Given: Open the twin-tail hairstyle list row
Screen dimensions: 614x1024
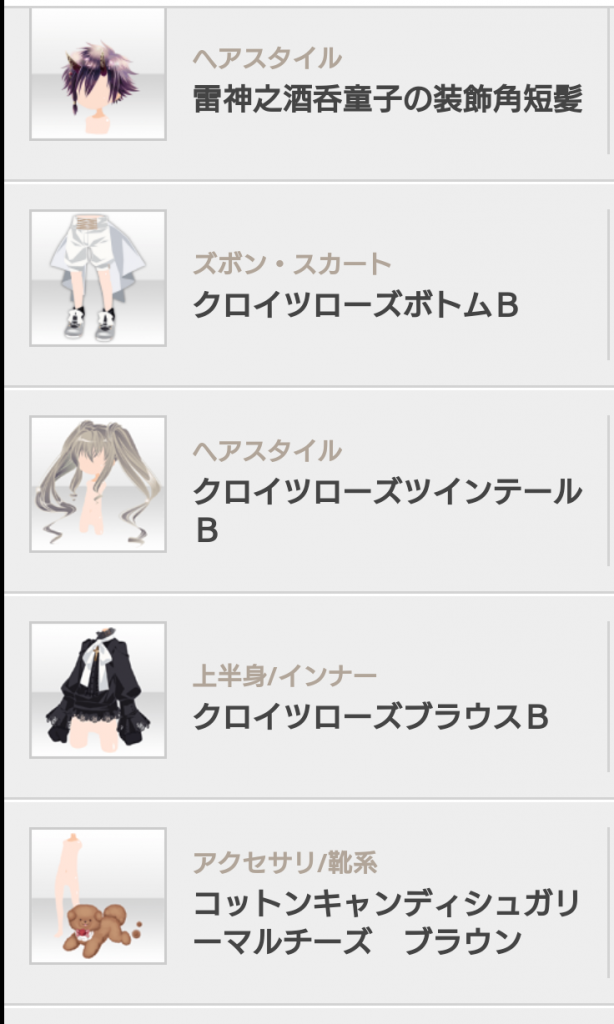Looking at the screenshot, I should click(x=309, y=490).
